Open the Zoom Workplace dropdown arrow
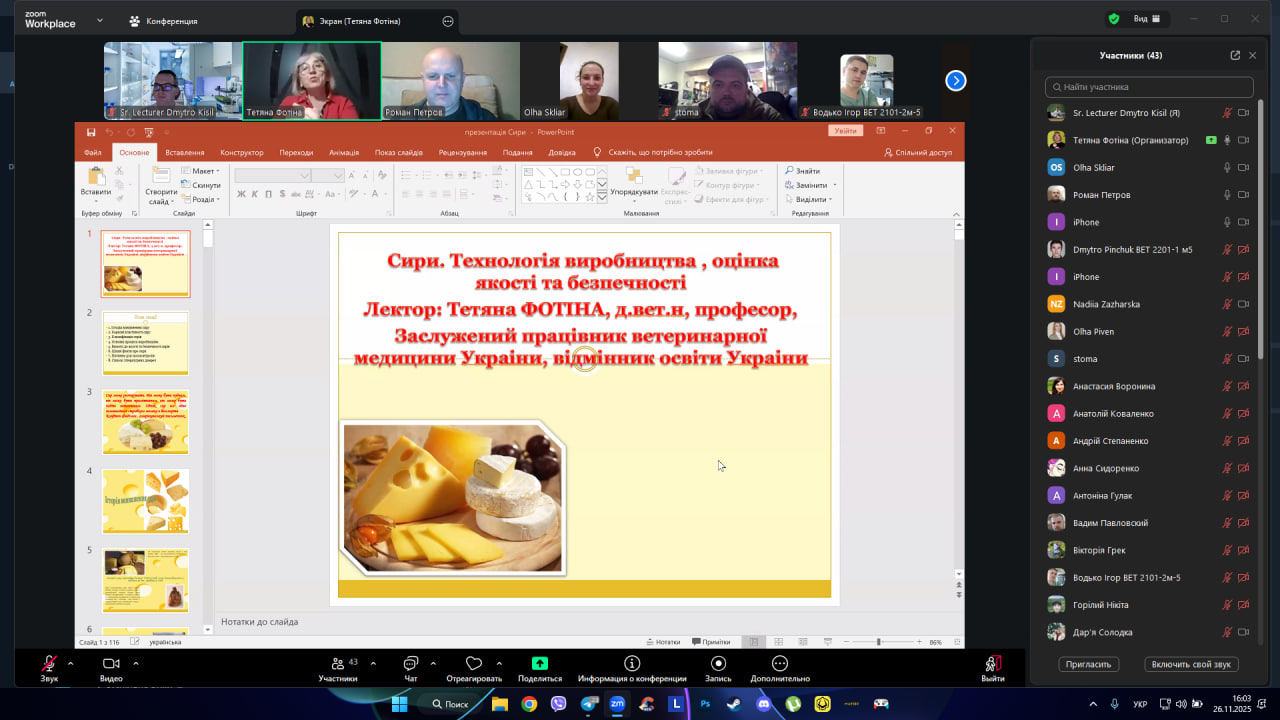 click(x=99, y=20)
